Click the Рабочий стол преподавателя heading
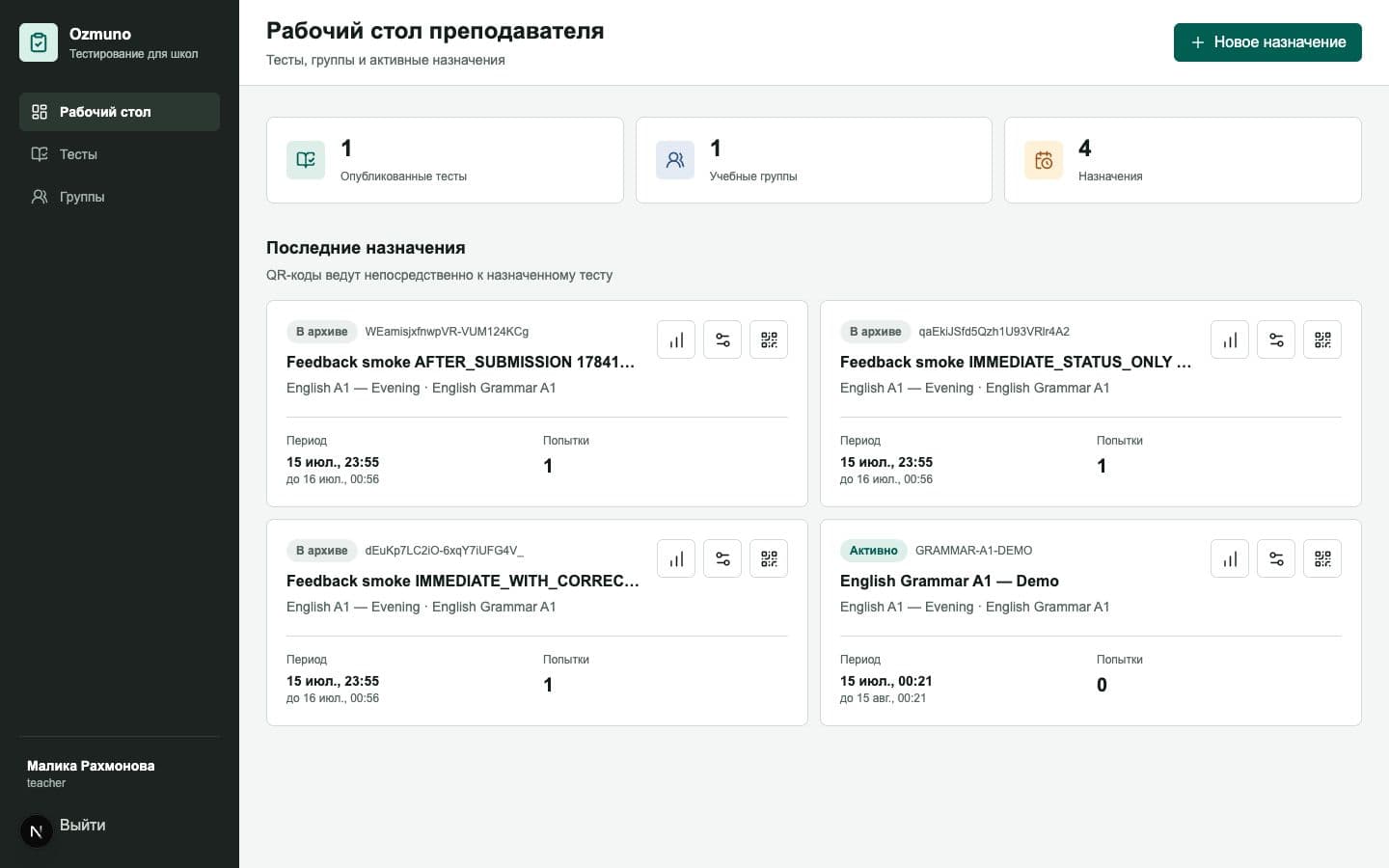This screenshot has height=868, width=1389. [435, 31]
